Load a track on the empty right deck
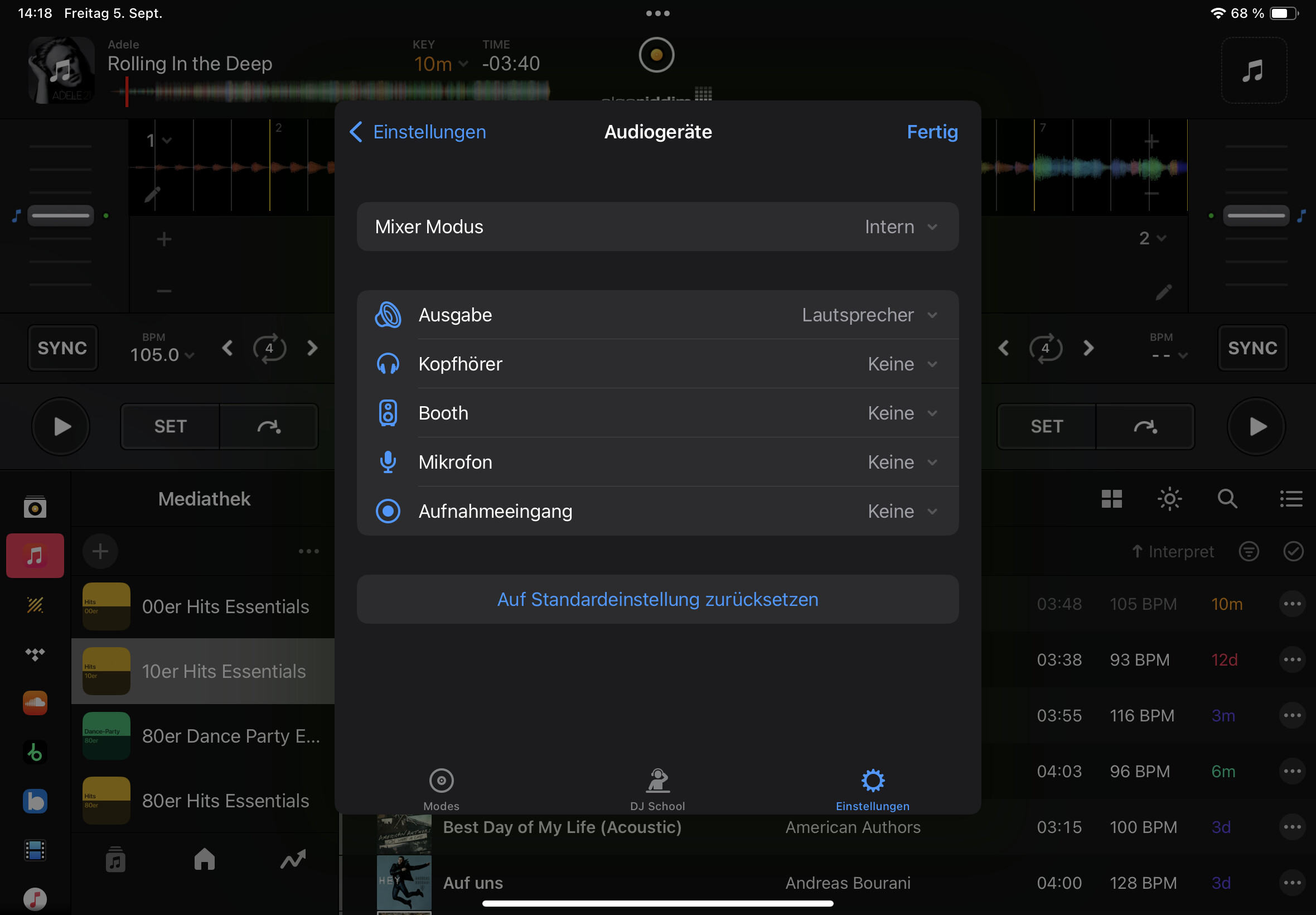Image resolution: width=1316 pixels, height=915 pixels. (x=1254, y=70)
